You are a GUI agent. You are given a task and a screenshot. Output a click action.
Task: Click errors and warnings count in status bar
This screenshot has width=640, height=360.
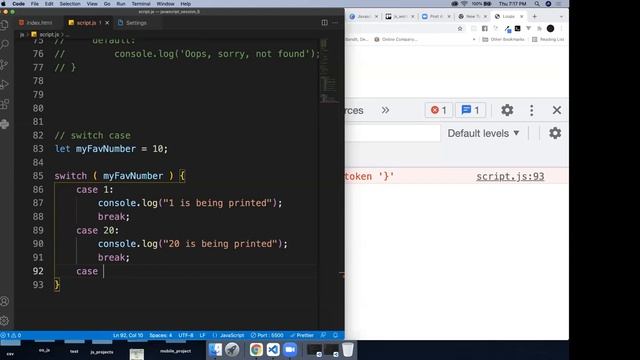(x=11, y=335)
